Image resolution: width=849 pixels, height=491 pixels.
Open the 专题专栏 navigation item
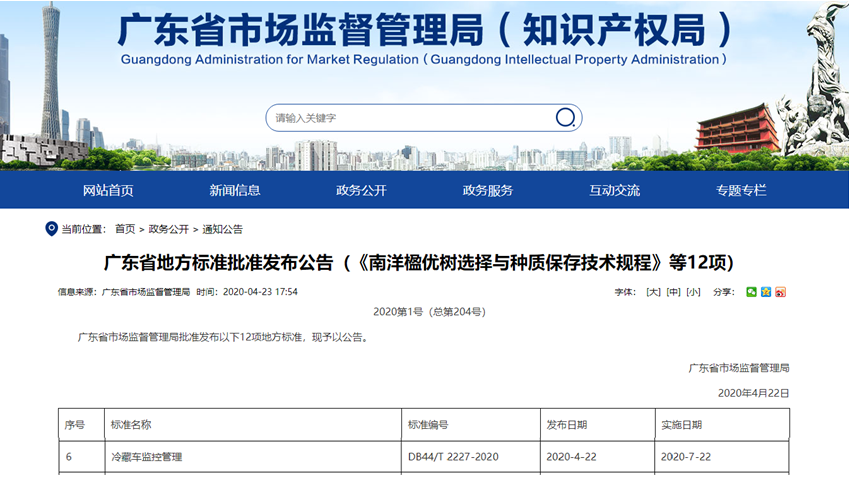pos(741,190)
